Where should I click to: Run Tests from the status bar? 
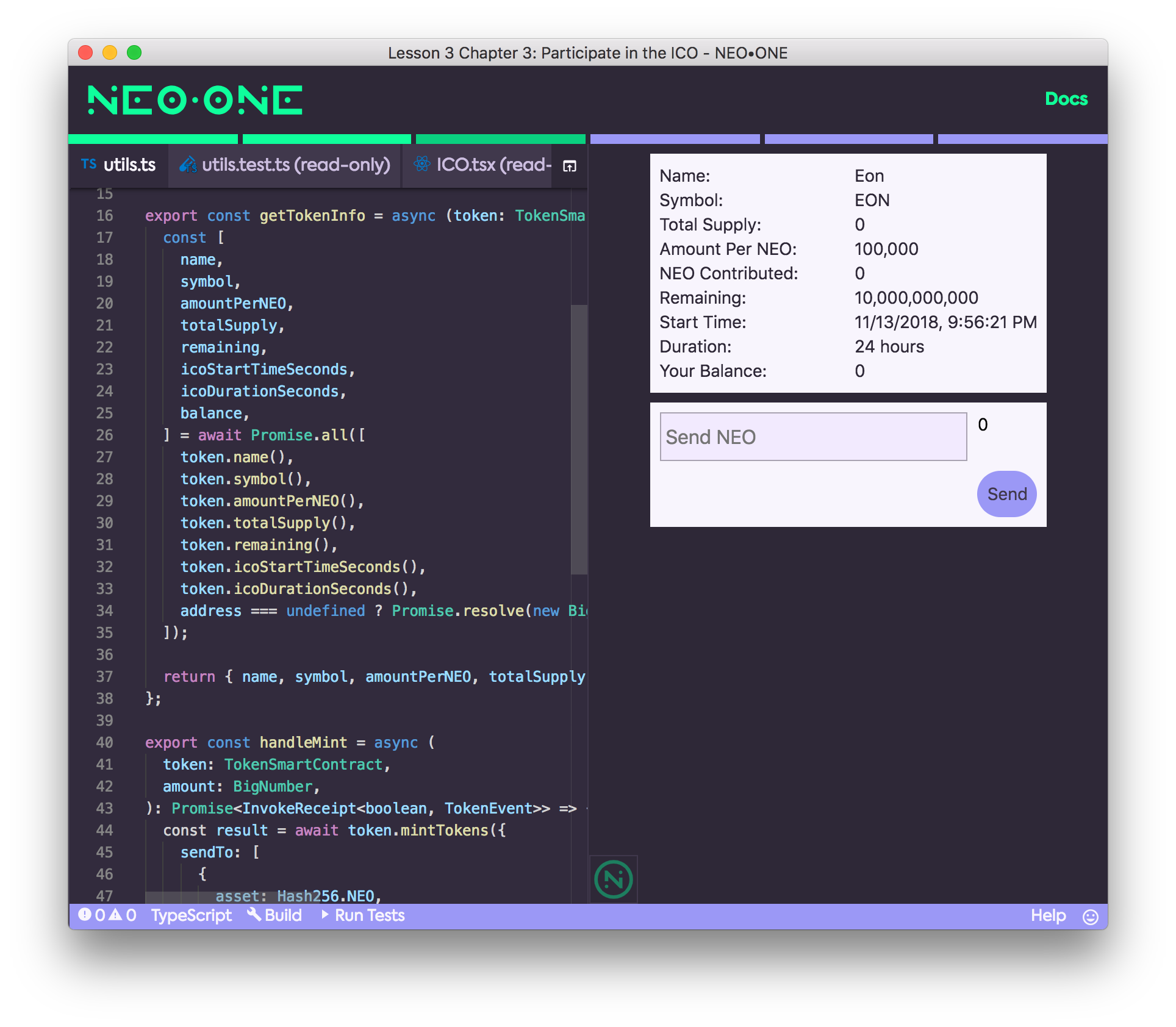tap(362, 915)
